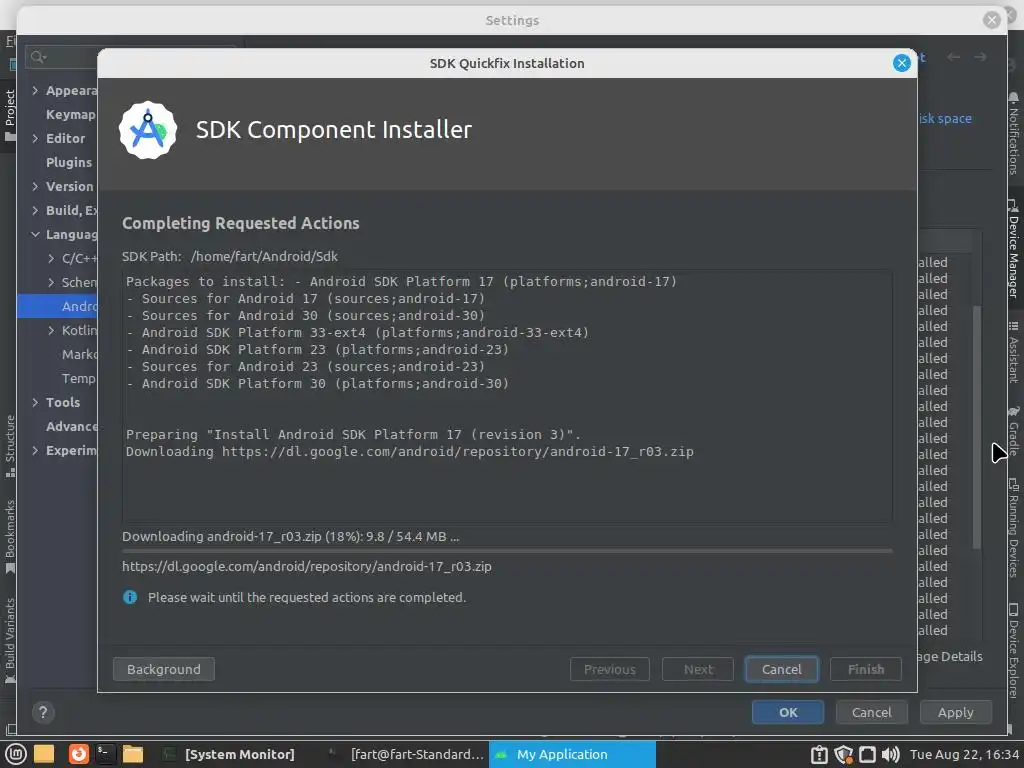Select the highlighted Android SDK tree item
This screenshot has height=768, width=1024.
57,306
